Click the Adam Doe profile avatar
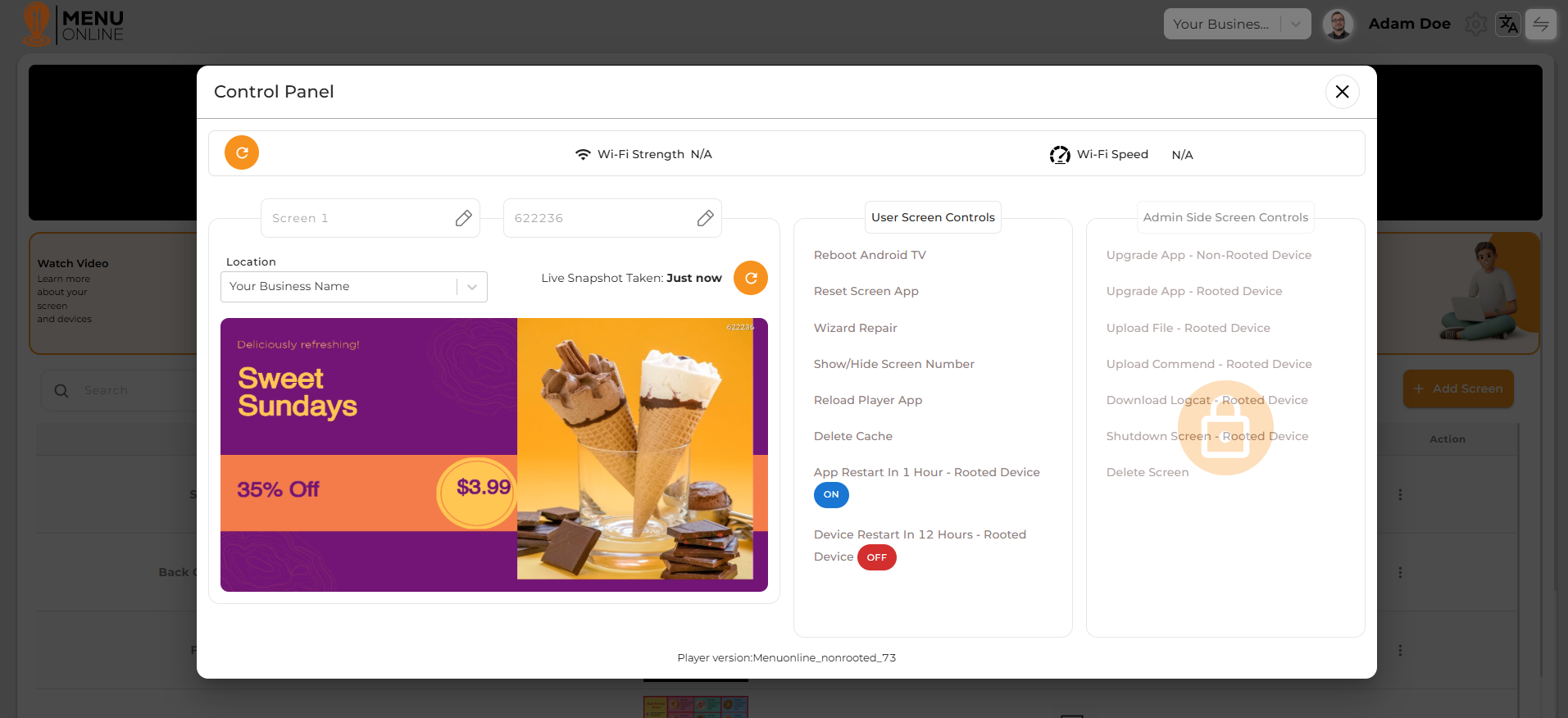Screen dimensions: 1568x718 (x=1338, y=25)
